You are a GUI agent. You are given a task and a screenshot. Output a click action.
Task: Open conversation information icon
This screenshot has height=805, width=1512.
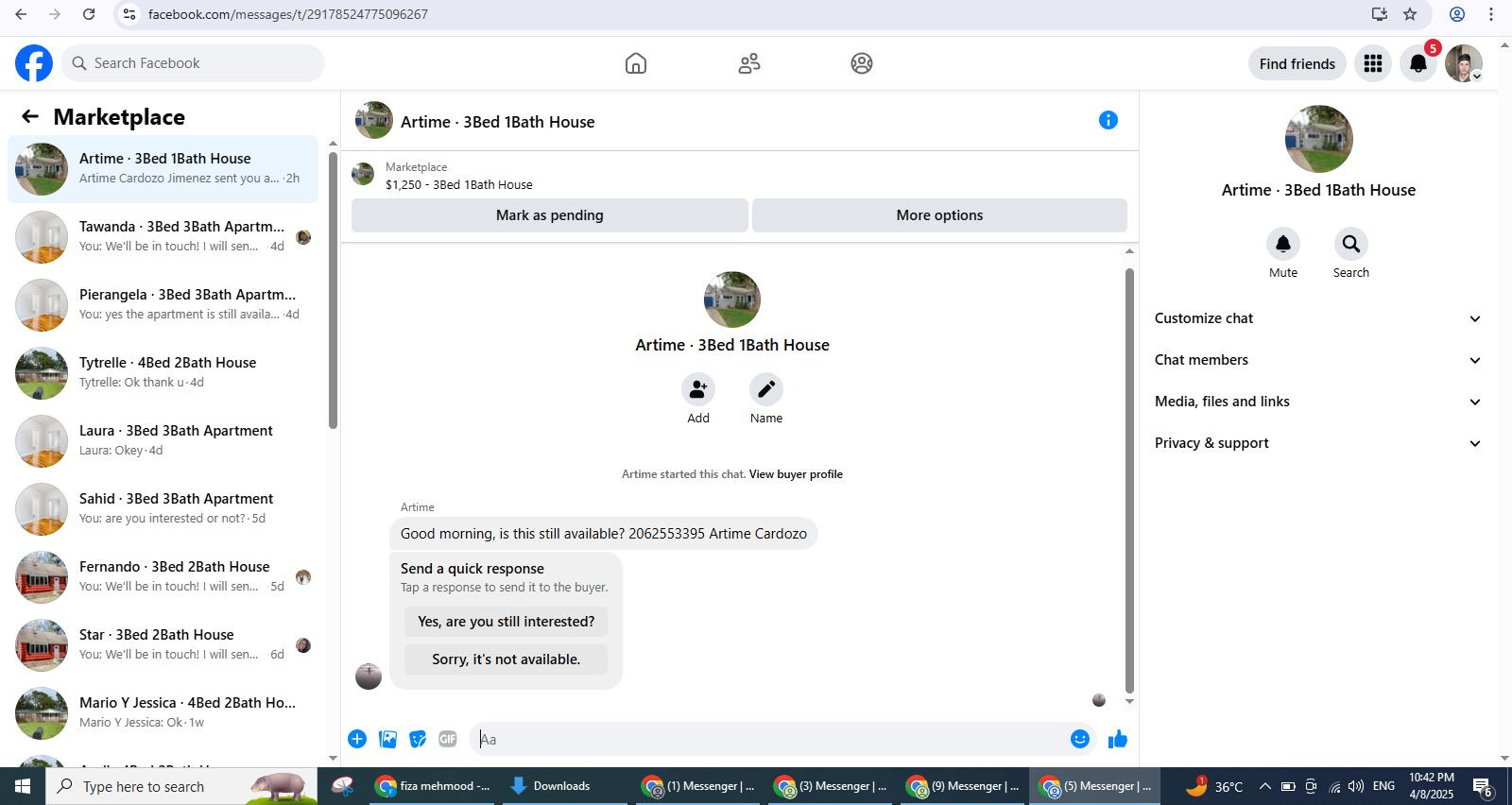coord(1108,120)
